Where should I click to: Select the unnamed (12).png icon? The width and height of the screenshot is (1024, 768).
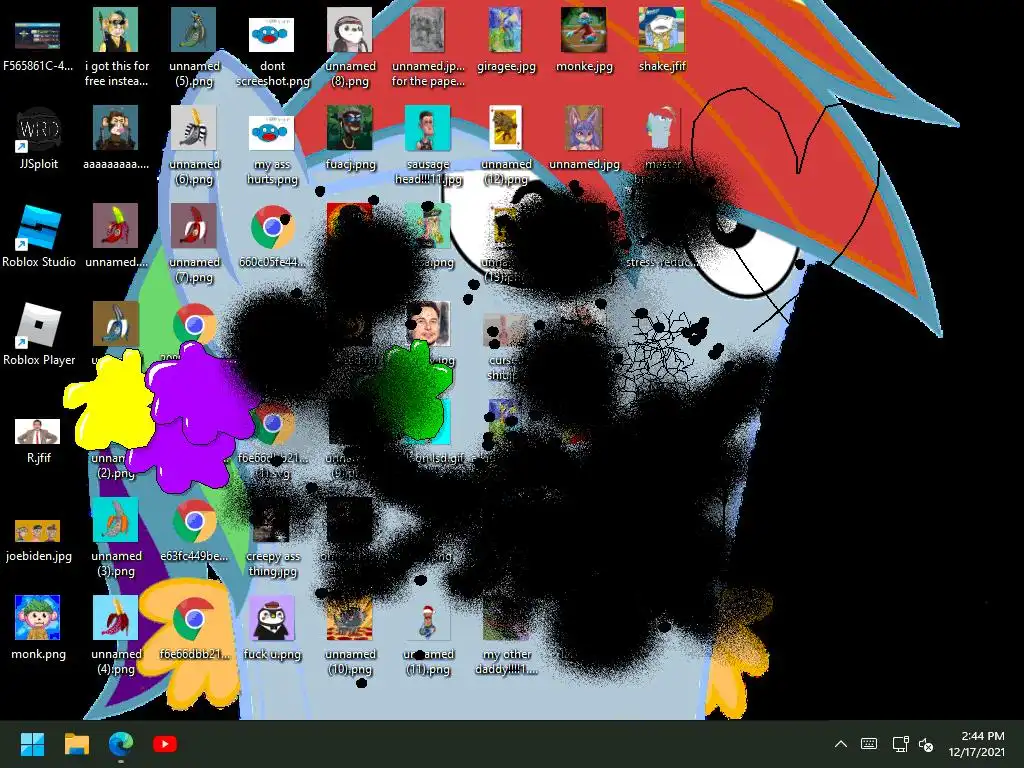pyautogui.click(x=506, y=145)
